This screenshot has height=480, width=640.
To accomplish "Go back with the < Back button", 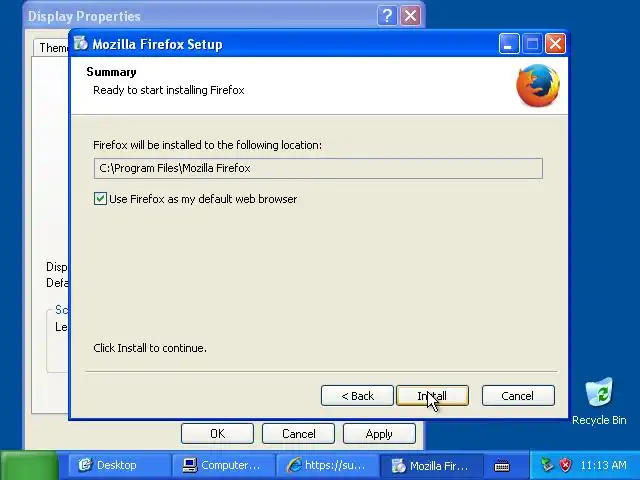I will 357,396.
